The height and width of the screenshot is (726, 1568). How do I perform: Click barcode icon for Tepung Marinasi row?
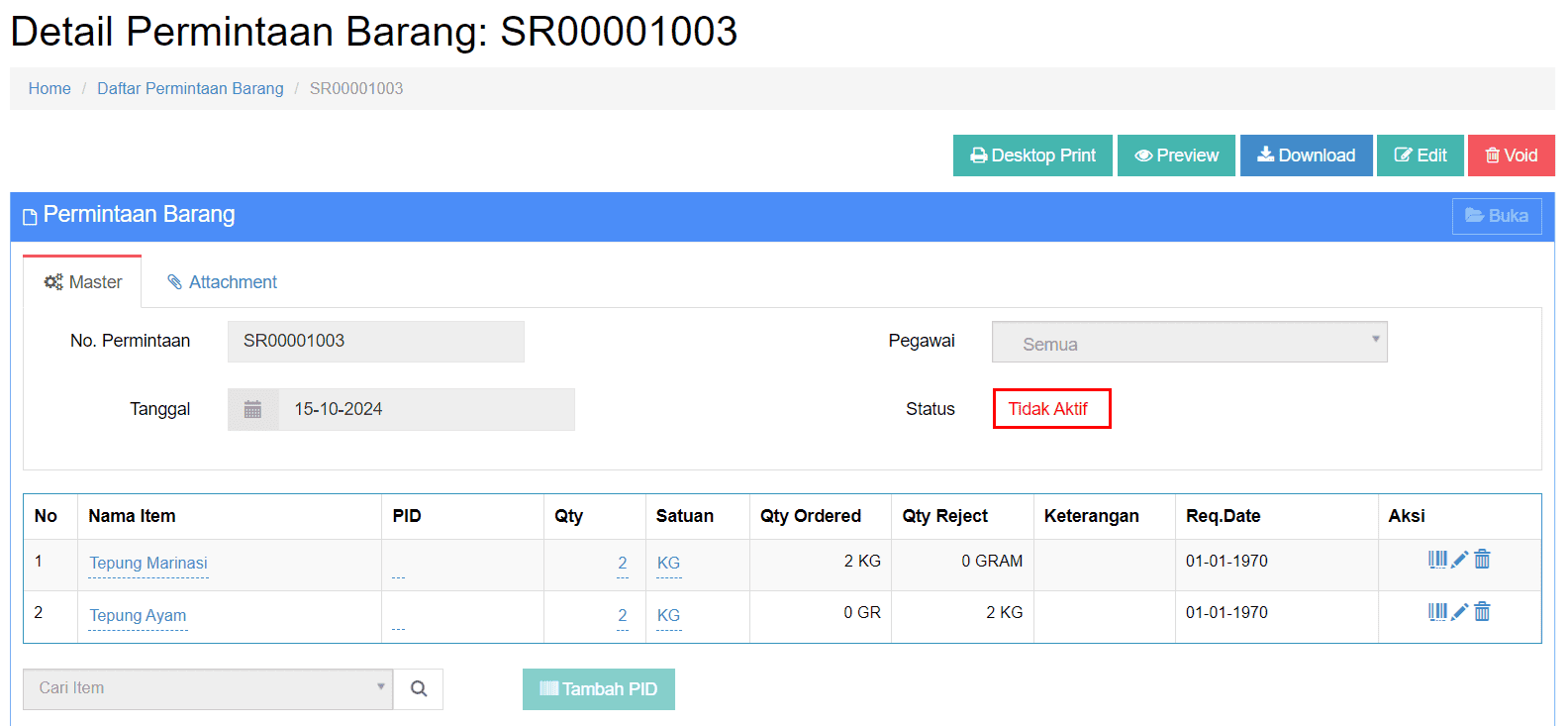coord(1437,560)
